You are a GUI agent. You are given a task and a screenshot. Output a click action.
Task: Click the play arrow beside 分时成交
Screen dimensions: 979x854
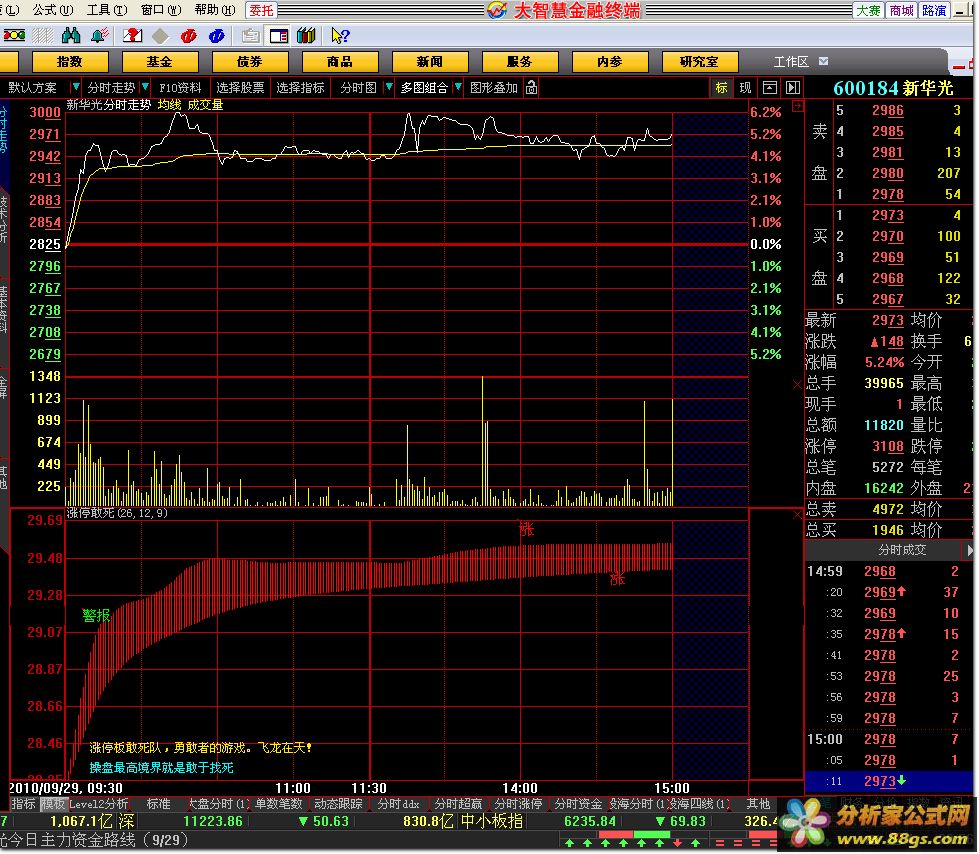[x=969, y=551]
